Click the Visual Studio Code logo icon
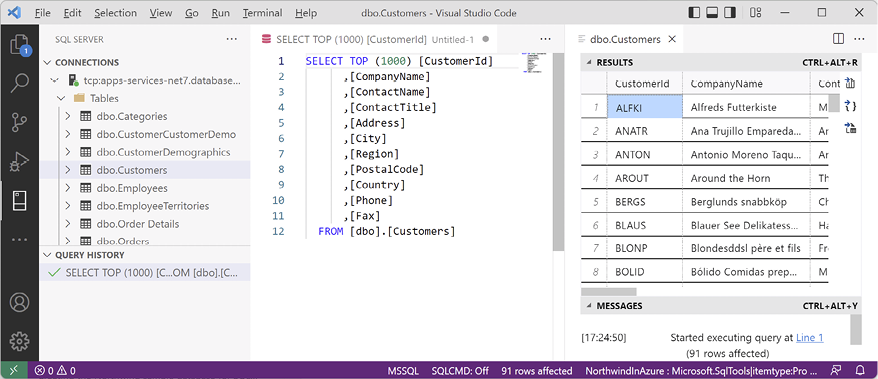878x379 pixels. 15,12
